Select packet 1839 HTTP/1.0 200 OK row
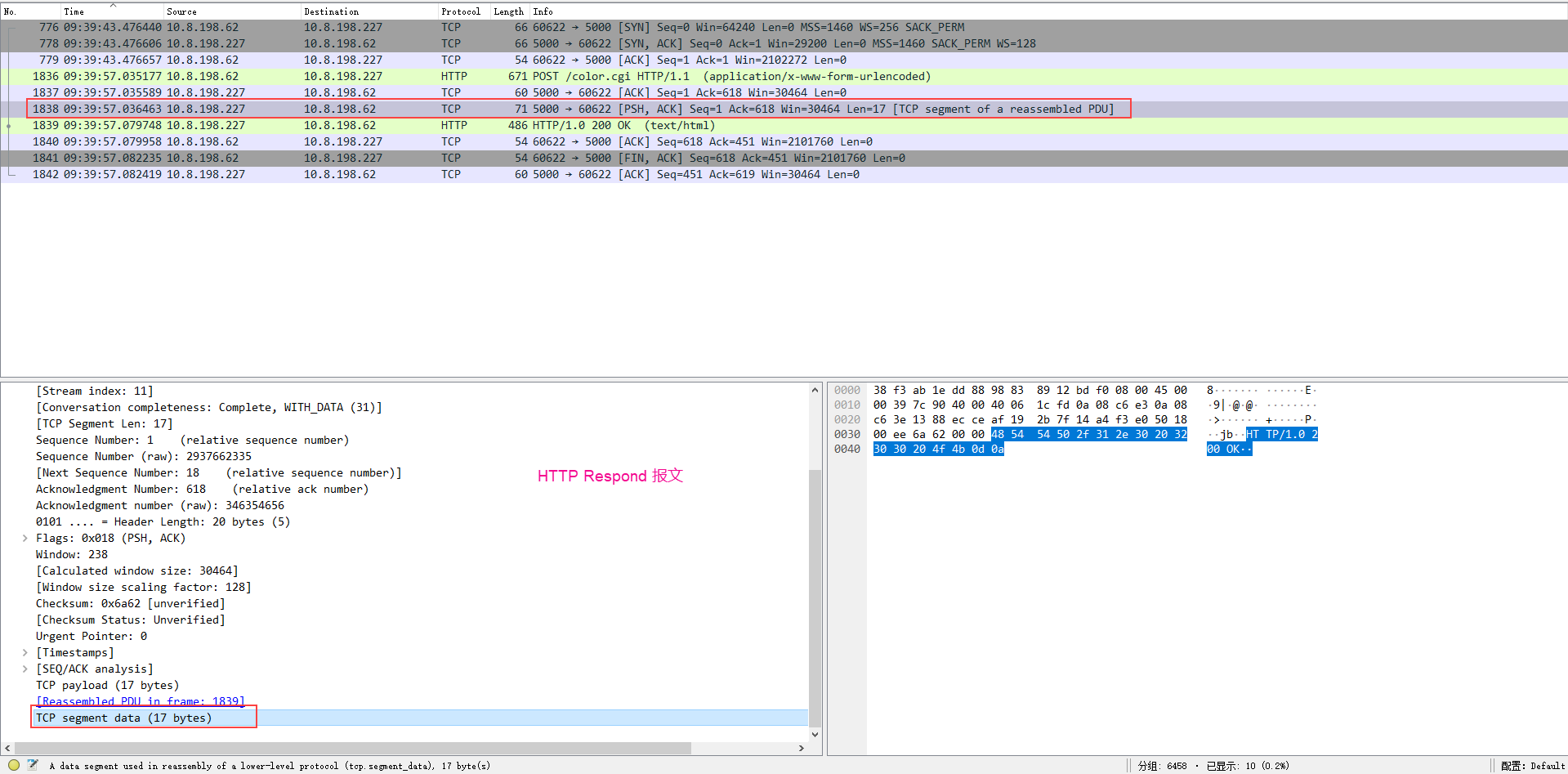 [784, 125]
